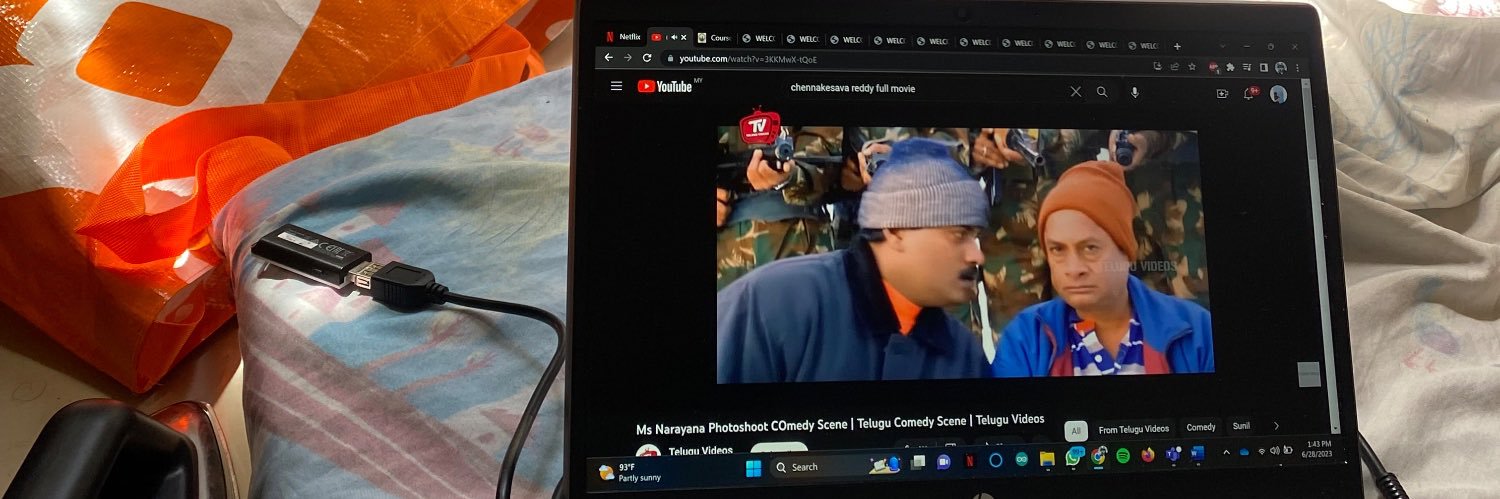Open the Chat video icon on taskbar
The width and height of the screenshot is (1500, 499).
[943, 461]
